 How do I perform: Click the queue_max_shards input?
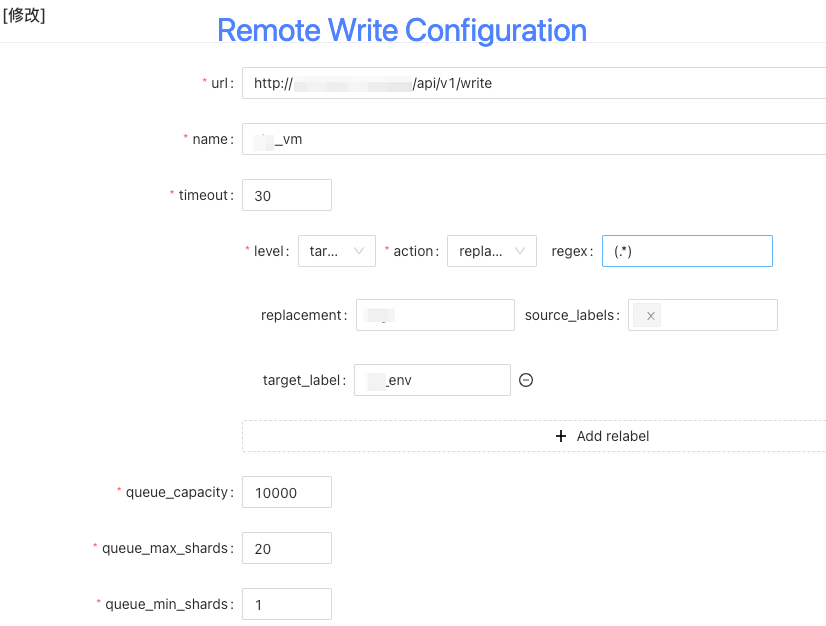pos(287,548)
